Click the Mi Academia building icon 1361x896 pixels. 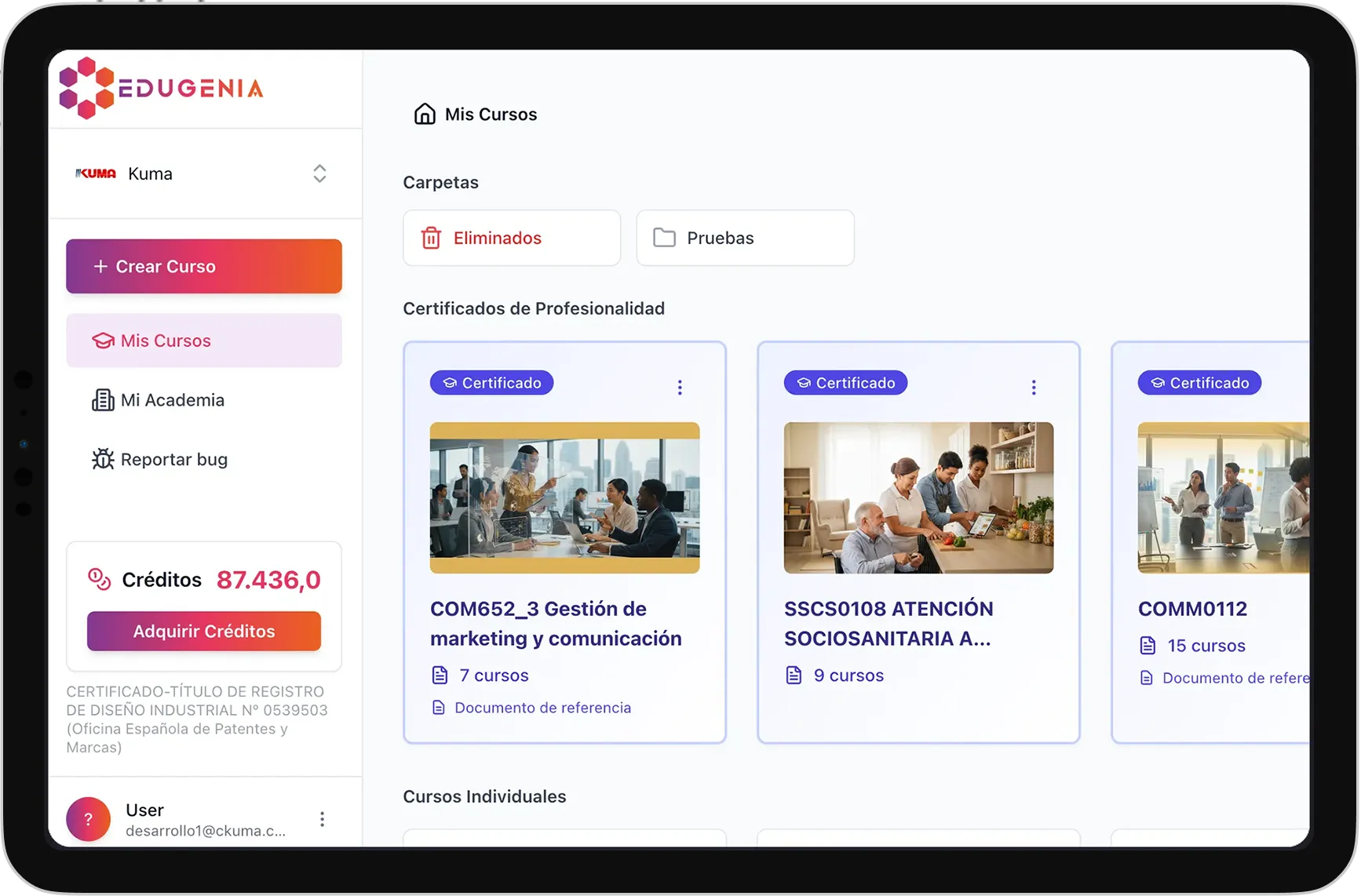(103, 400)
